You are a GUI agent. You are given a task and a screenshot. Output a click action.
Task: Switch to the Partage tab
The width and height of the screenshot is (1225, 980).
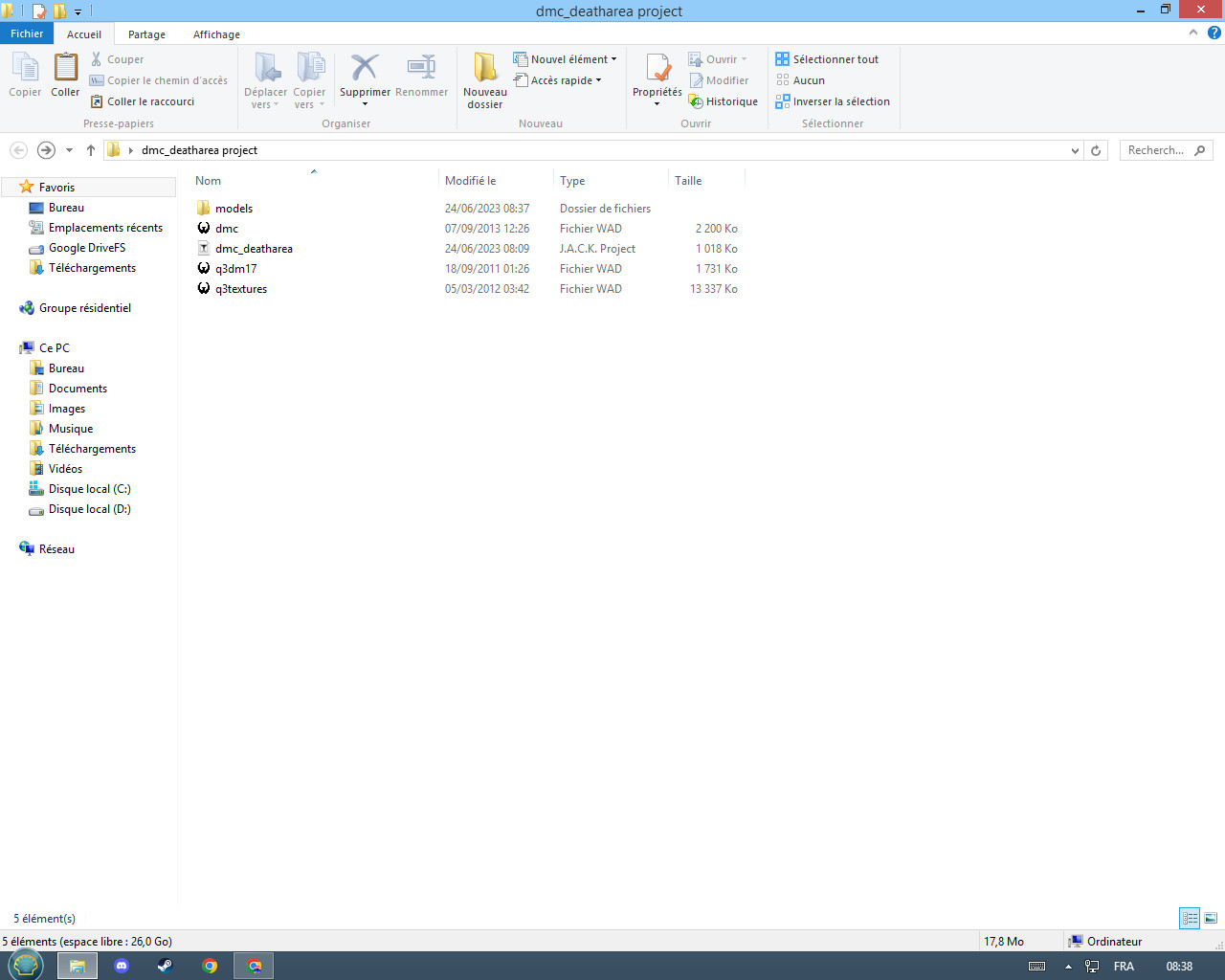(146, 34)
